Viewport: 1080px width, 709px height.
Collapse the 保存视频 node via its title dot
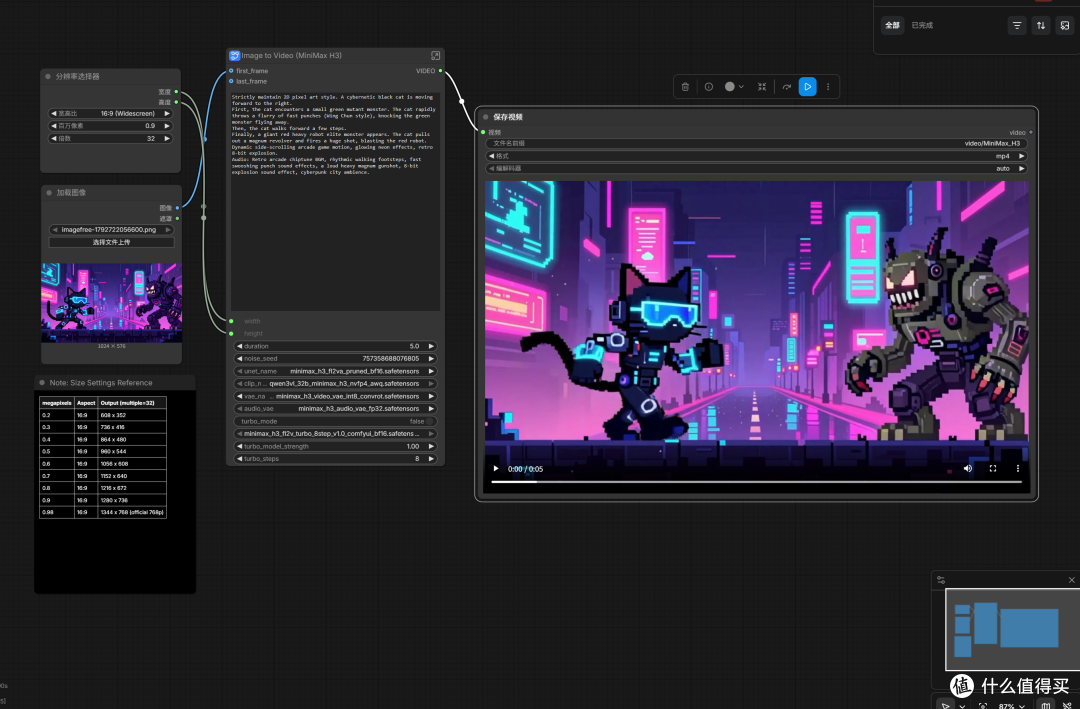(x=486, y=117)
